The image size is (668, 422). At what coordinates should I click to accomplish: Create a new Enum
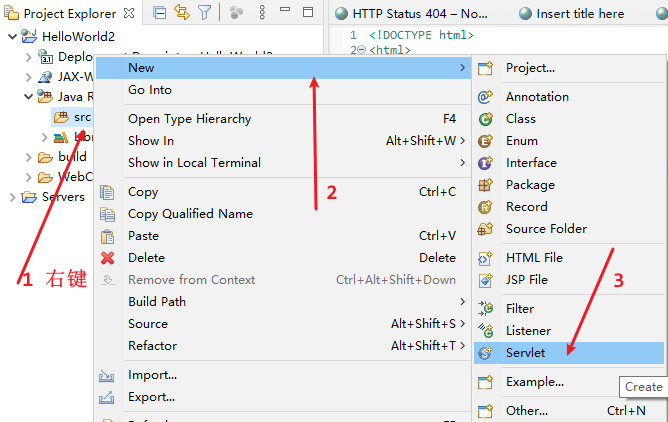click(569, 141)
